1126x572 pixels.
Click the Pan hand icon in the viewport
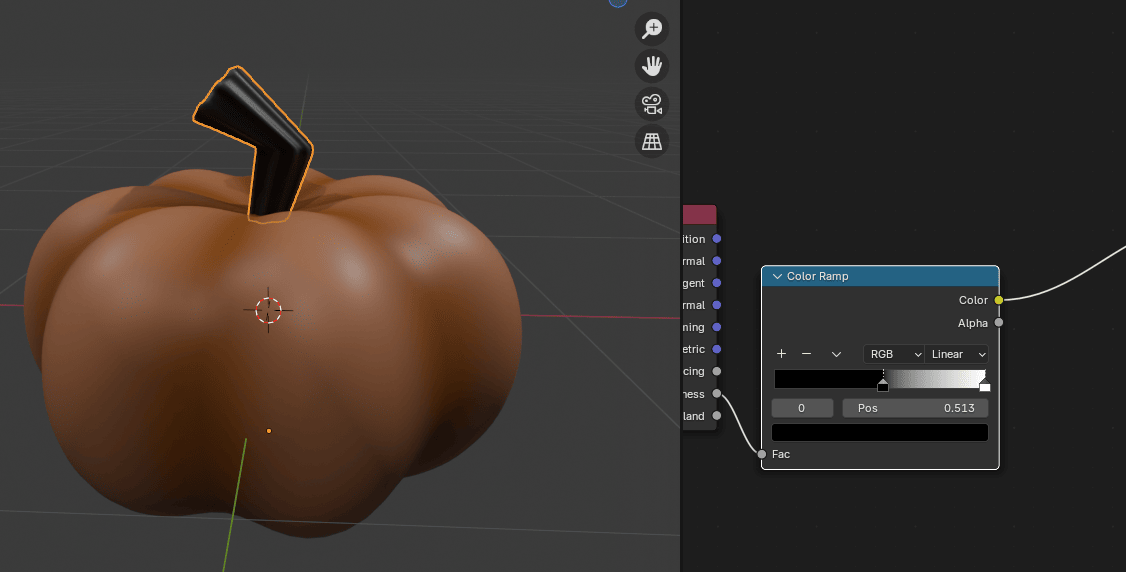[x=652, y=66]
